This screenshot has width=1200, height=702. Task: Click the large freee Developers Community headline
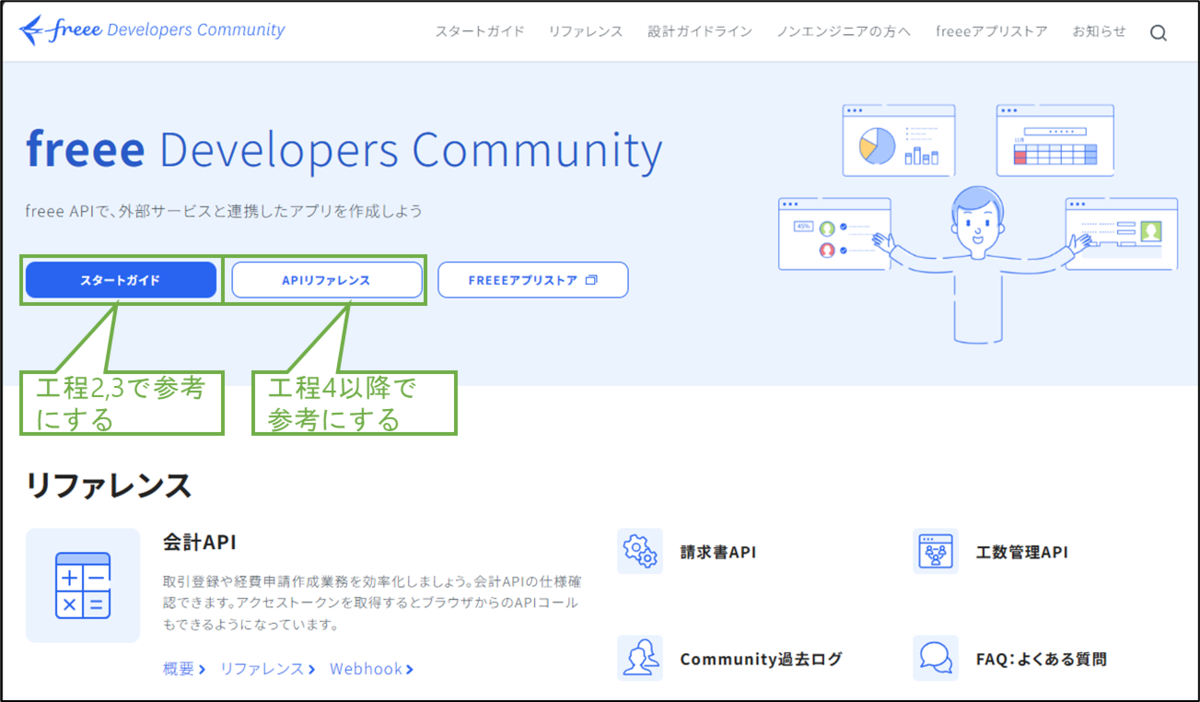point(344,151)
